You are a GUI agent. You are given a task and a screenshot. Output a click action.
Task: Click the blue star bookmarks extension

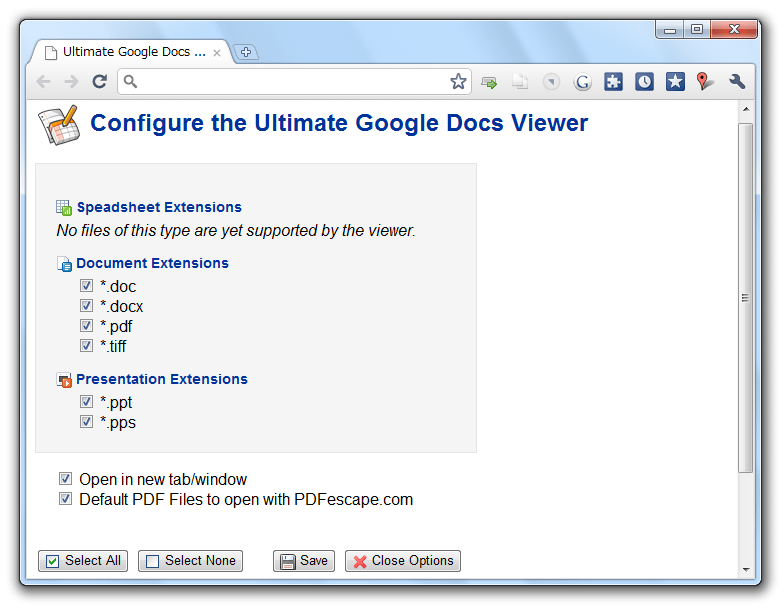pyautogui.click(x=675, y=82)
